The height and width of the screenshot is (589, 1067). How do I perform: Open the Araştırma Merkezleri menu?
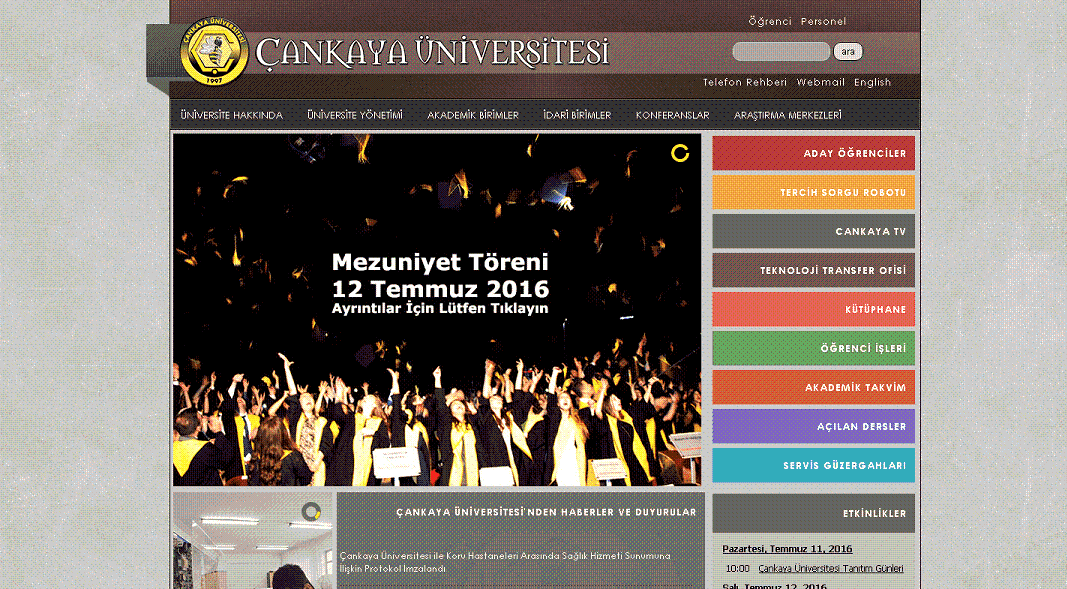pyautogui.click(x=787, y=115)
